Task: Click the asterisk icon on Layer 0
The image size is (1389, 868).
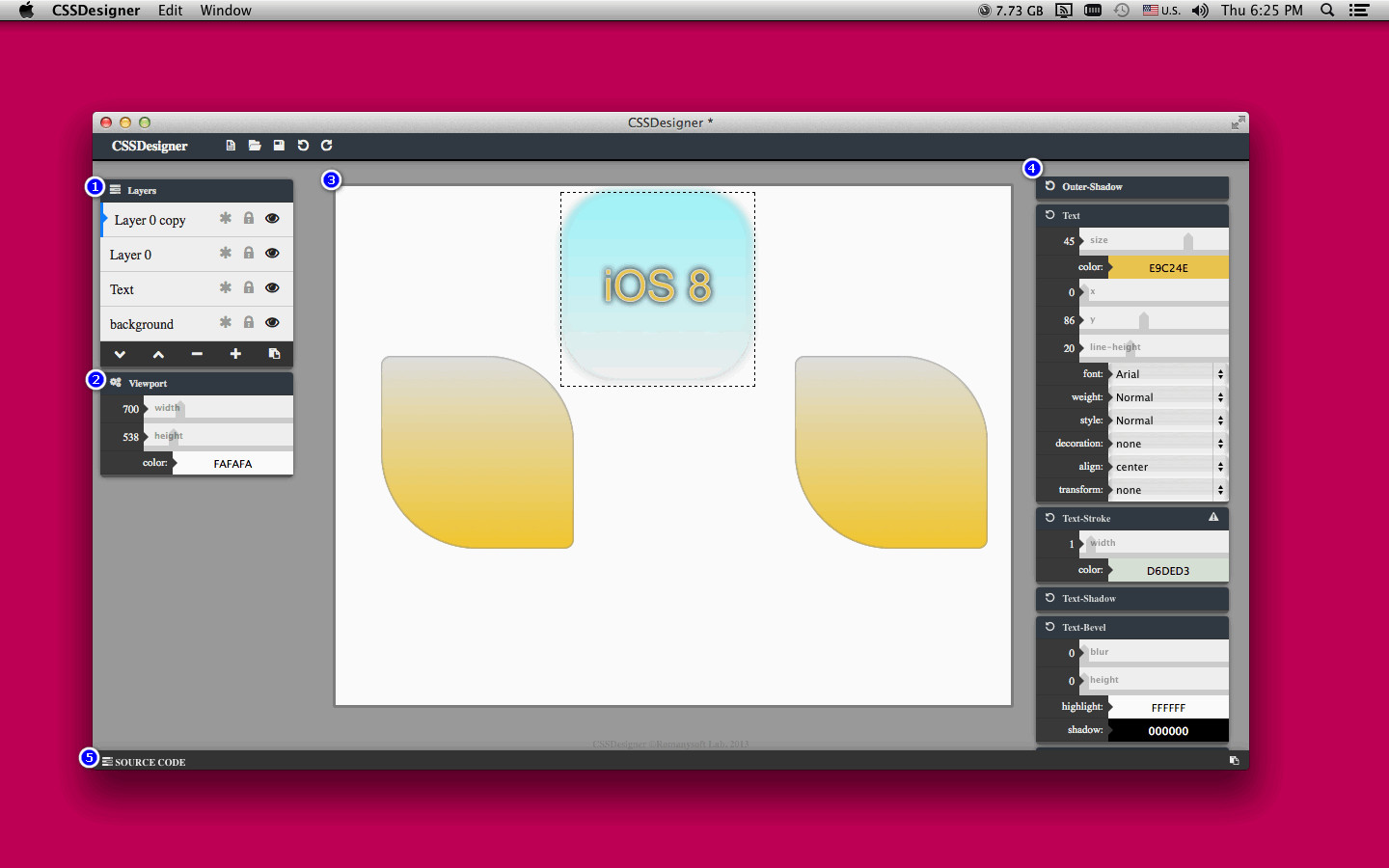Action: 225,253
